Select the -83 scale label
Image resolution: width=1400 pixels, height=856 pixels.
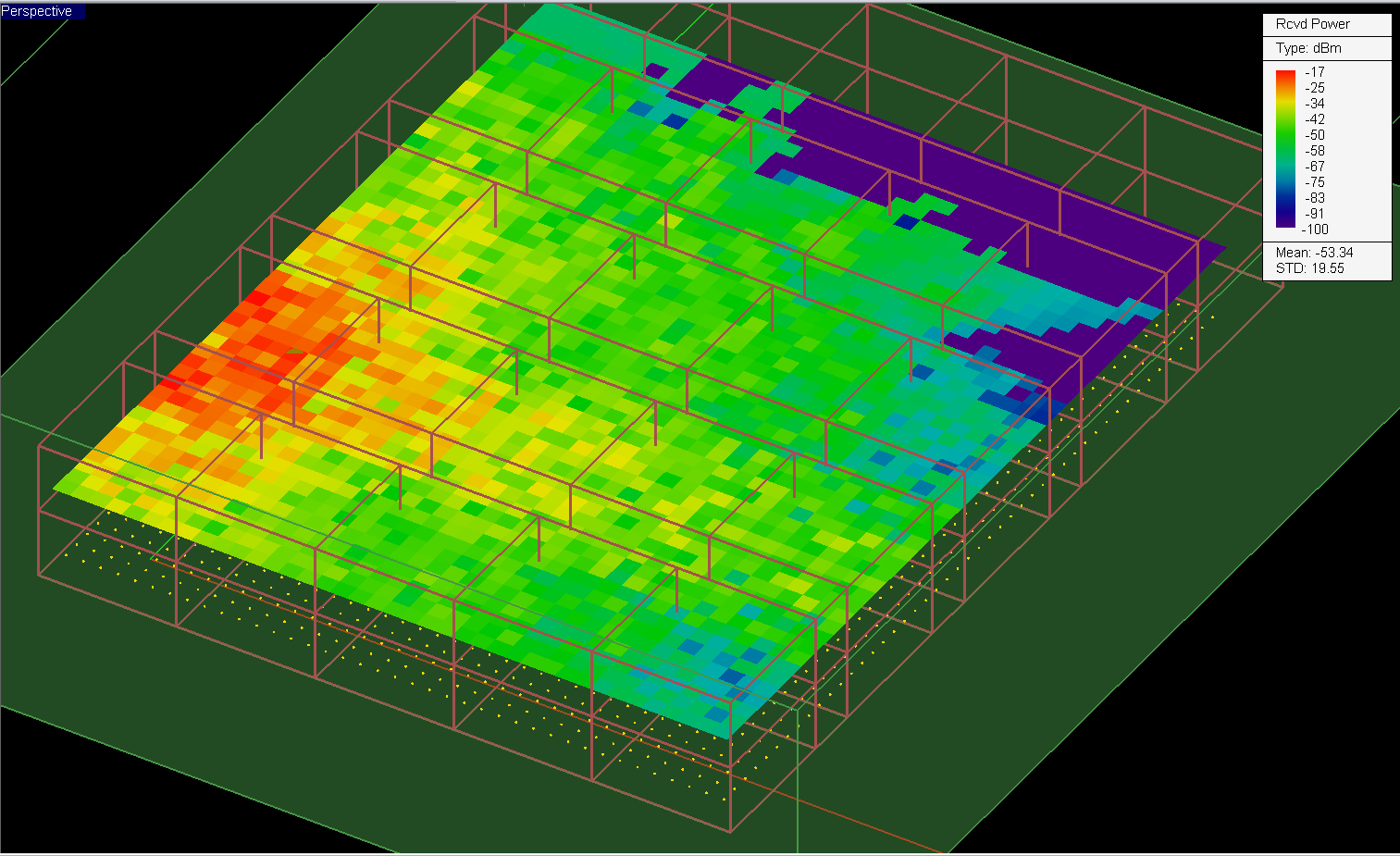[x=1314, y=198]
